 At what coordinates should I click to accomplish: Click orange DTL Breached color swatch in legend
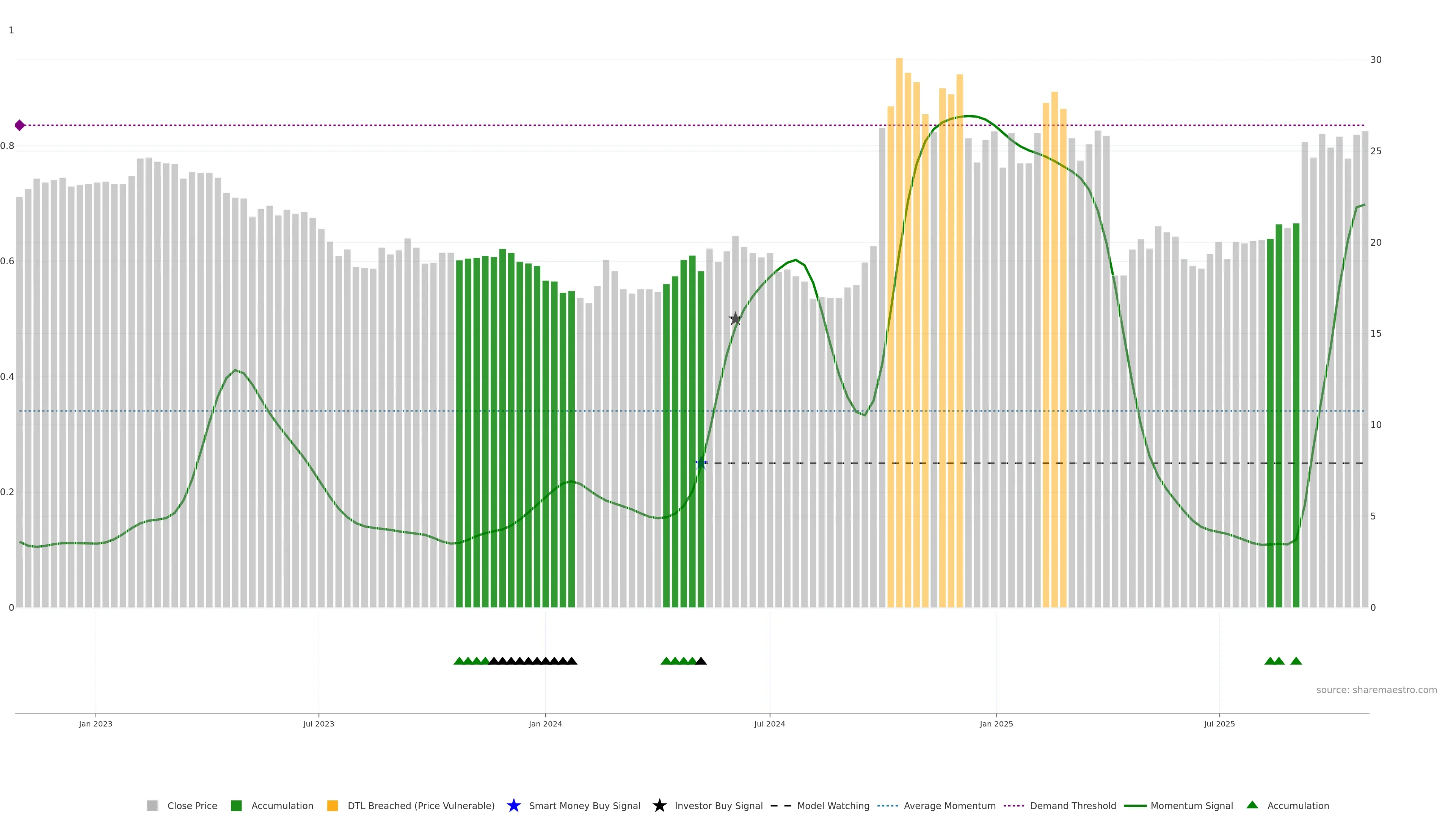click(x=333, y=805)
